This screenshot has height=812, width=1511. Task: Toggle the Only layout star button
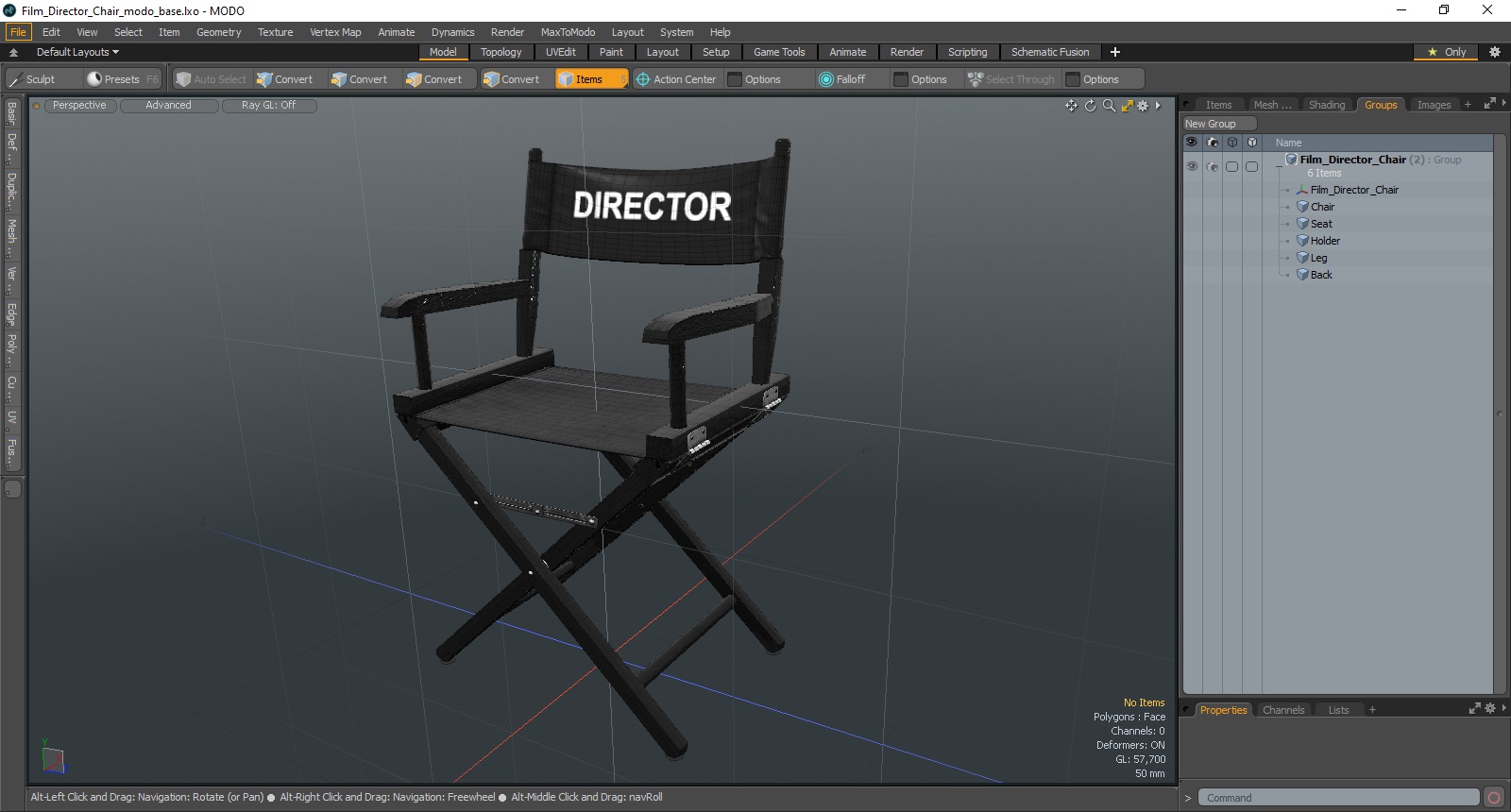point(1446,52)
